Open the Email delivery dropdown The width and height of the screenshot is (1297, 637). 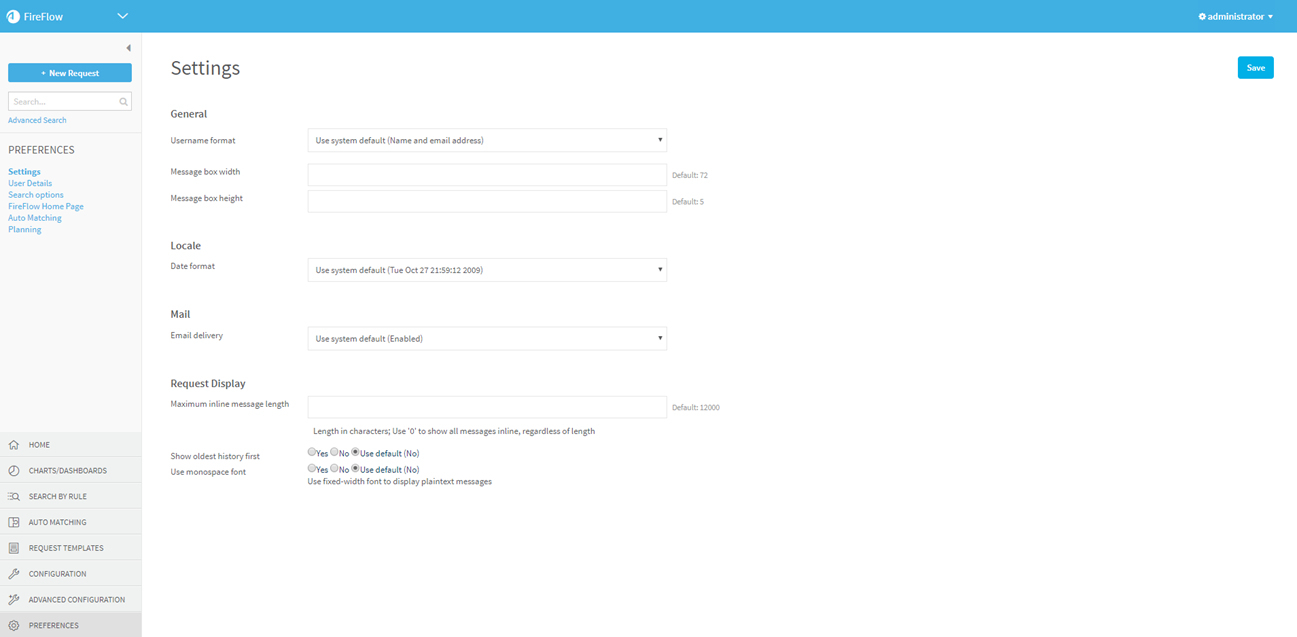[x=486, y=339]
